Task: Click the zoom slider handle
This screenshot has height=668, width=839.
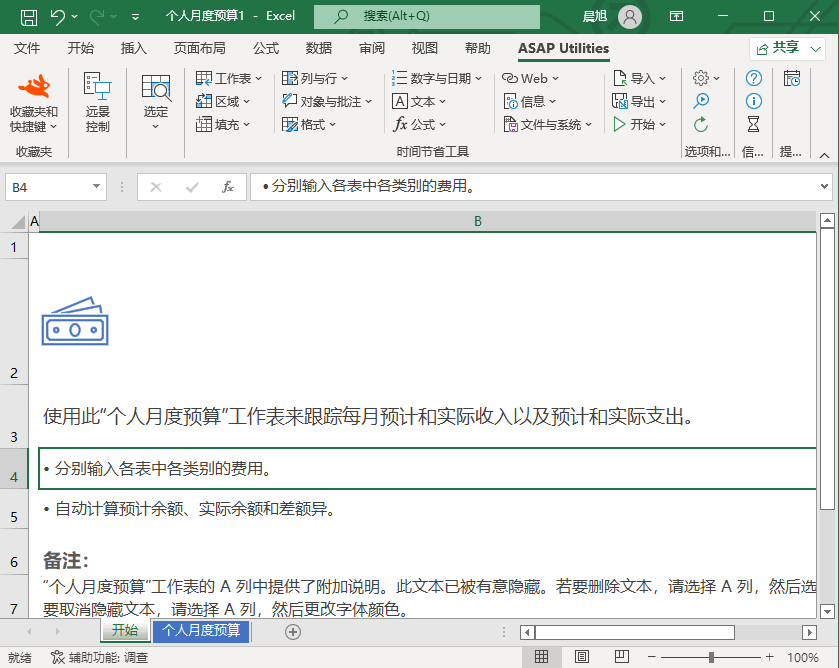Action: coord(711,657)
